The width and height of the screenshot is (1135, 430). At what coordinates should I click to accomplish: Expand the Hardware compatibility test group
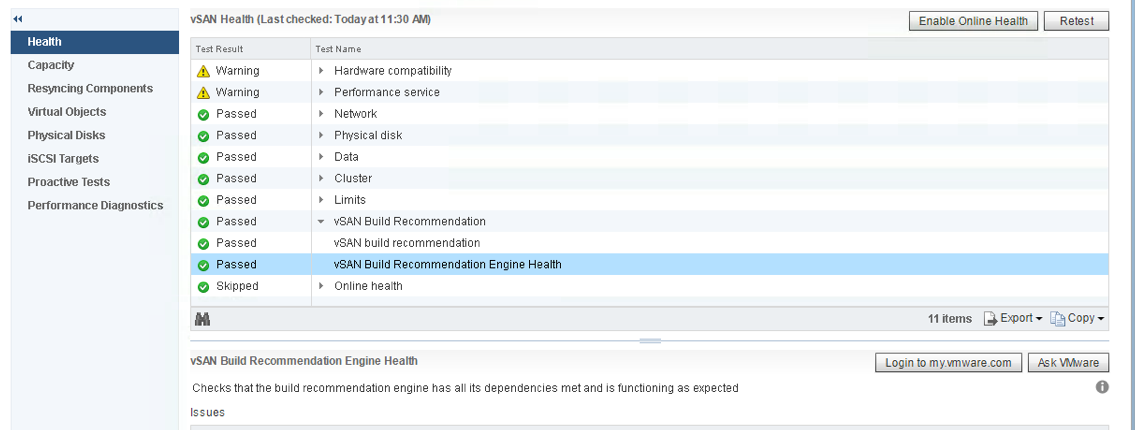321,71
